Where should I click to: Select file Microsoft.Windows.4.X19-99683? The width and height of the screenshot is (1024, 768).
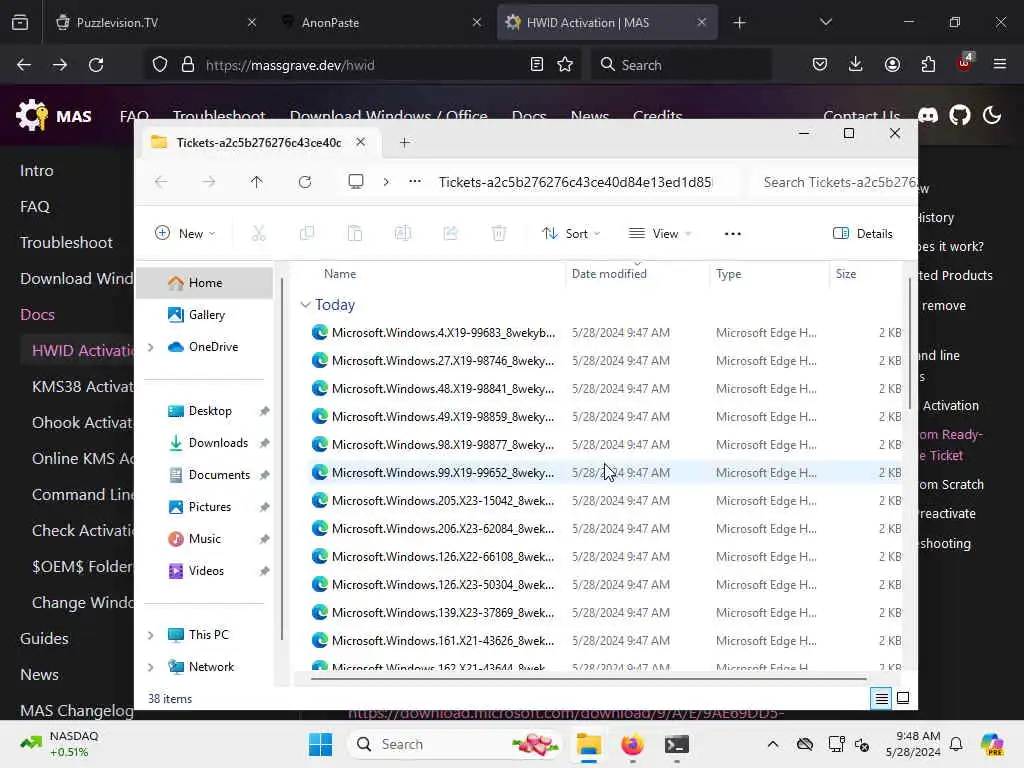[605, 332]
